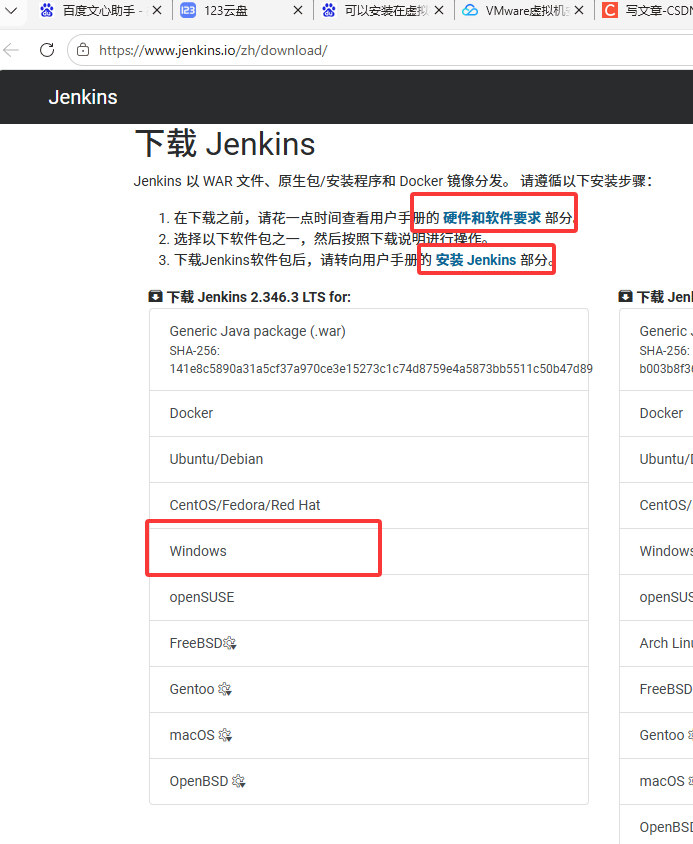
Task: Select openSUSE in the LTS list
Action: coord(369,597)
